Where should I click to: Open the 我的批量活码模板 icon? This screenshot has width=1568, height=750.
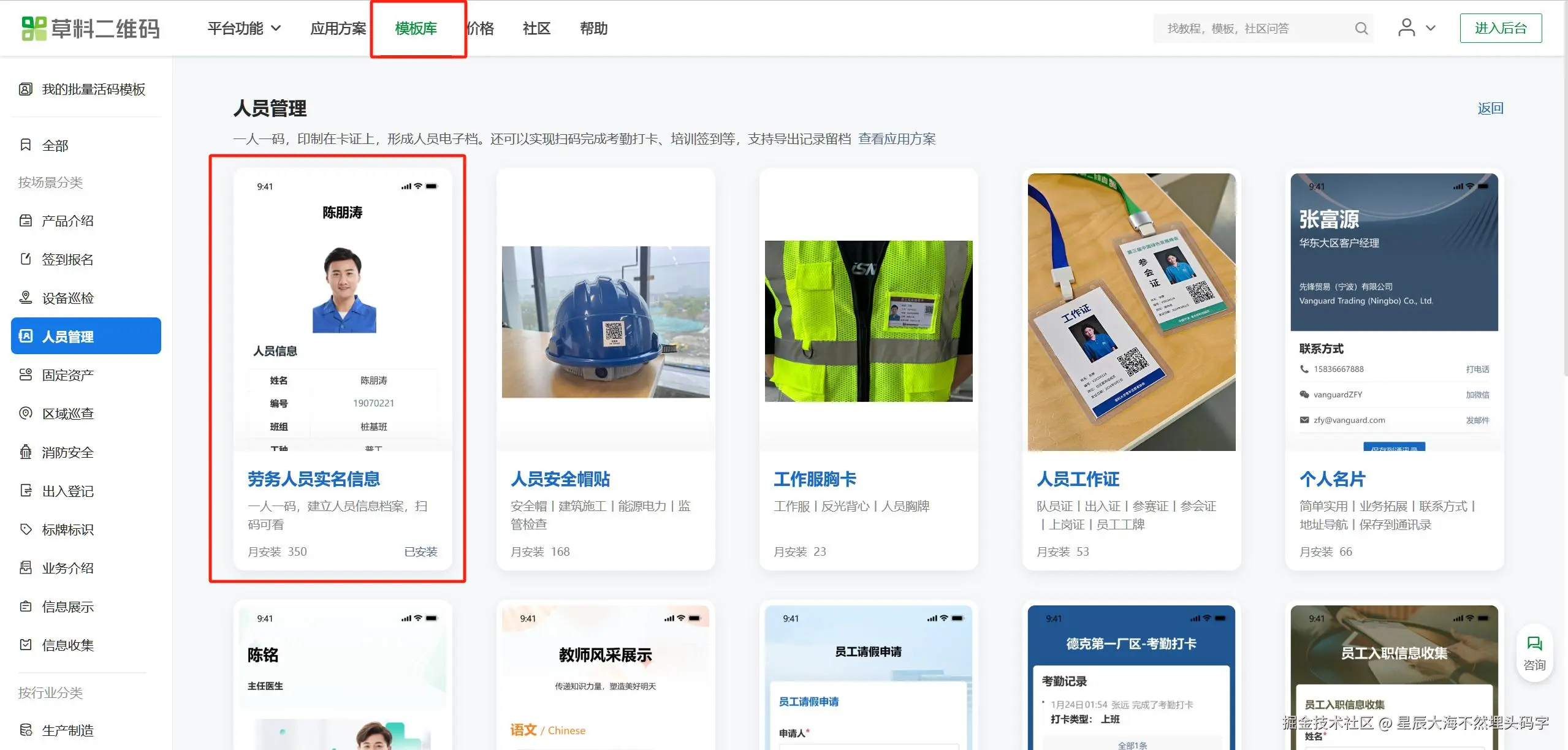point(26,89)
